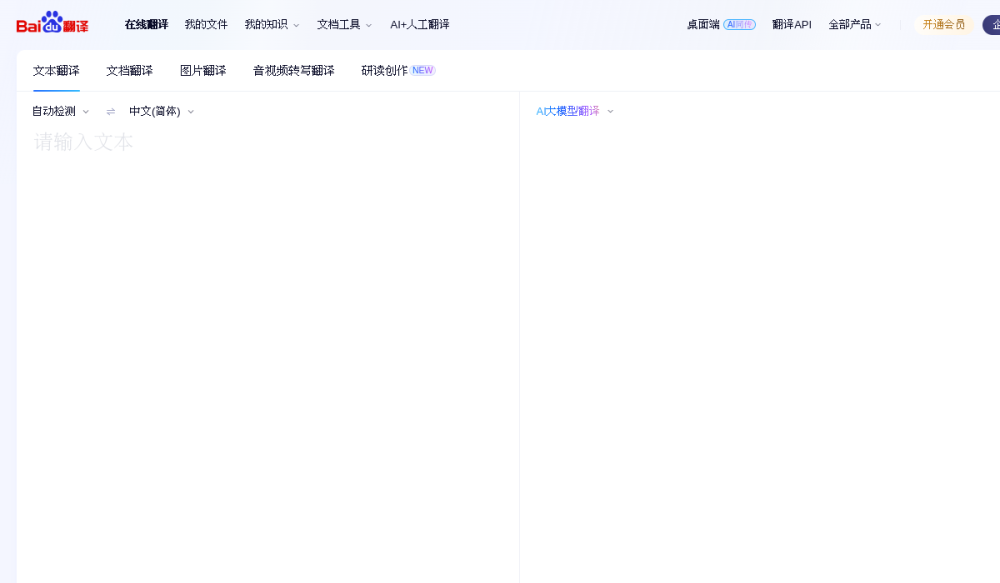Click the Baidu Translate logo

52,24
